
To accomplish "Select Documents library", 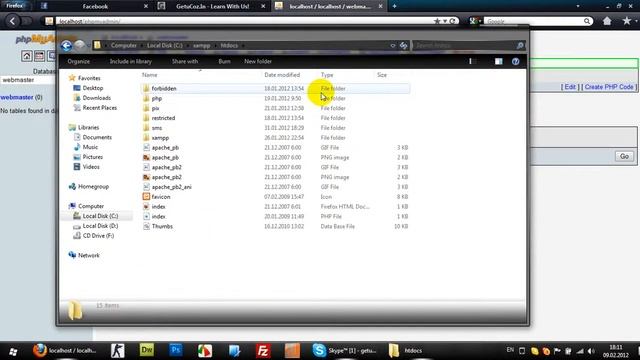I will coord(97,138).
